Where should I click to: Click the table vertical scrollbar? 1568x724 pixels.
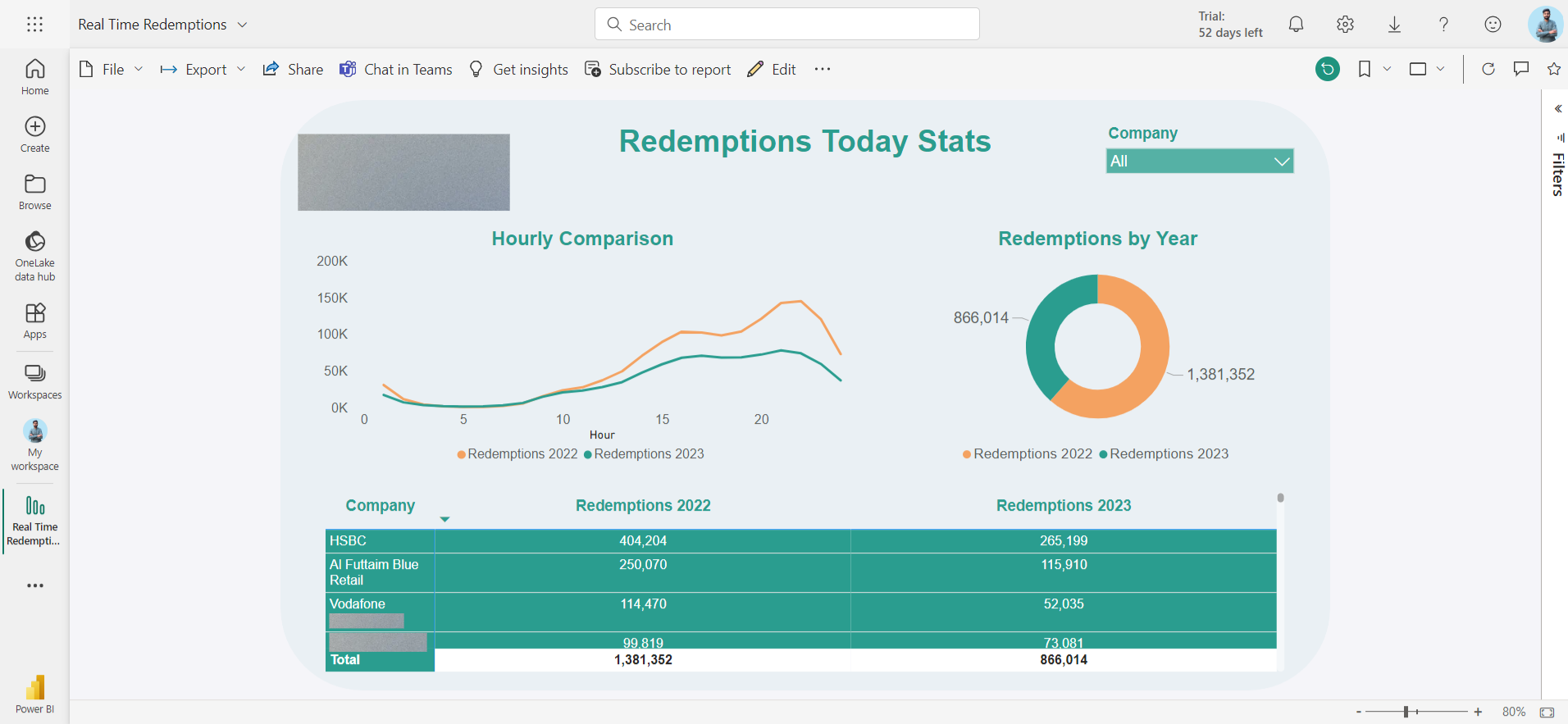pyautogui.click(x=1280, y=498)
